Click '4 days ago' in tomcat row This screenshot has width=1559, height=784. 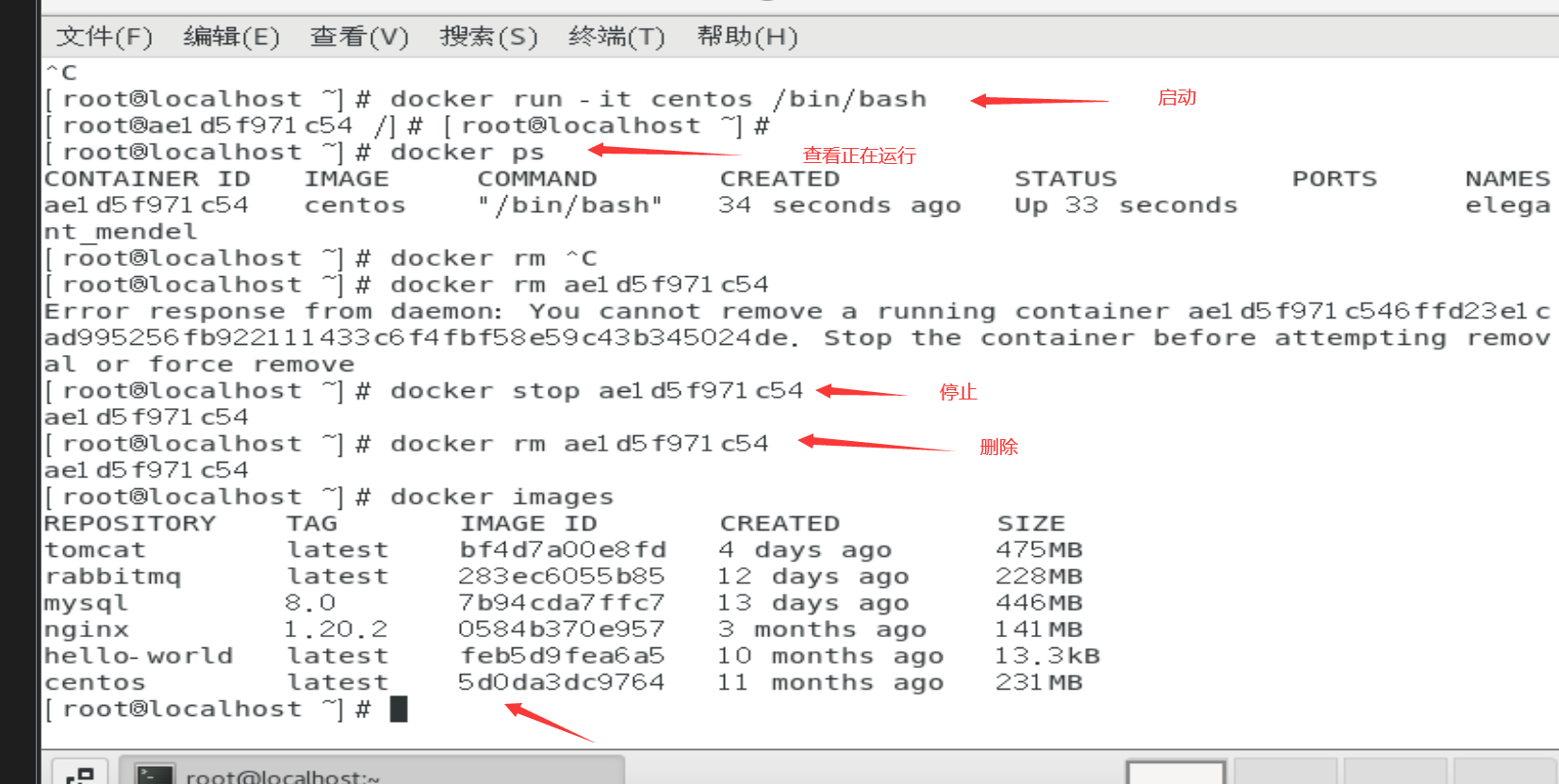click(x=805, y=550)
